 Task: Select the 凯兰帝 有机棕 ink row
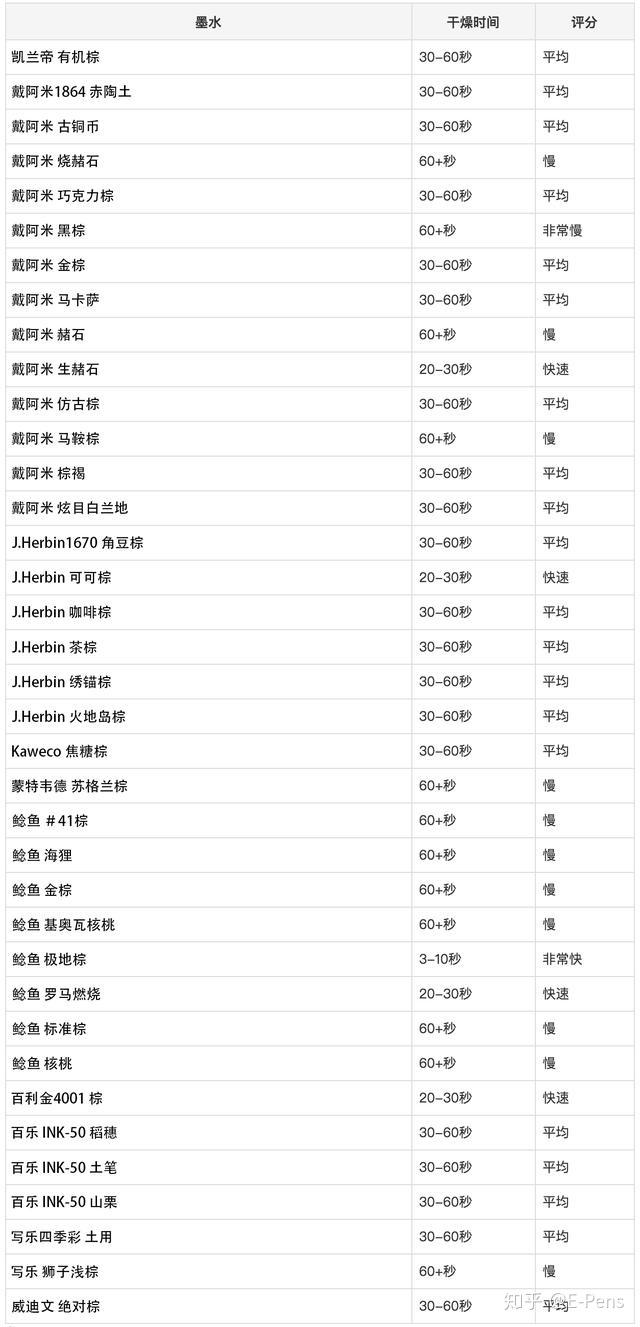click(x=55, y=57)
